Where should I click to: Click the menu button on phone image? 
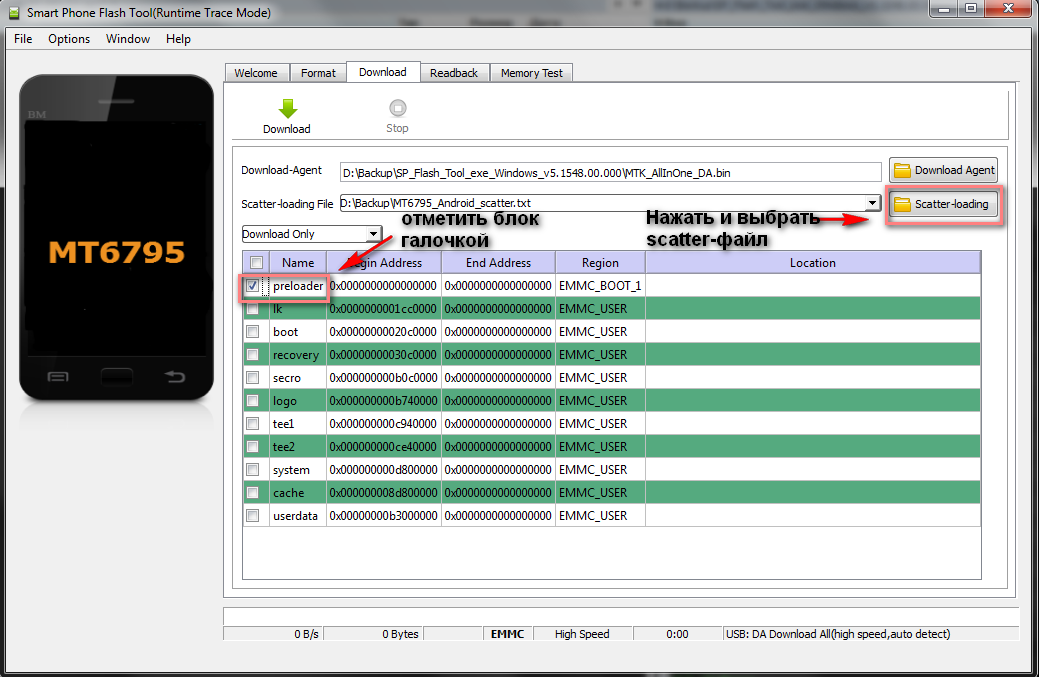point(58,376)
